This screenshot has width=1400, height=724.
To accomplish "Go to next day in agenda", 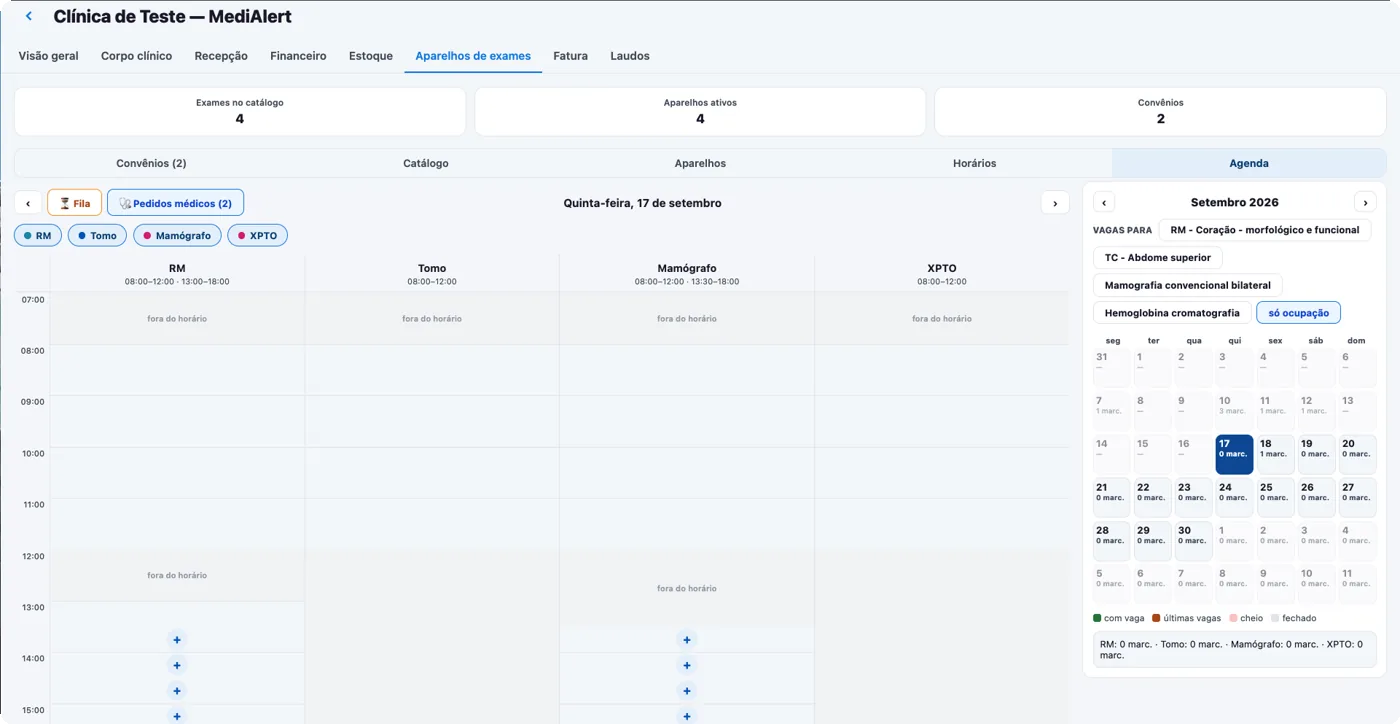I will tap(1055, 203).
